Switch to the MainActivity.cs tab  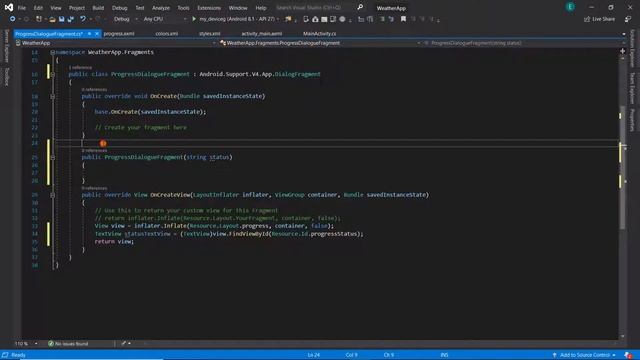click(x=320, y=33)
